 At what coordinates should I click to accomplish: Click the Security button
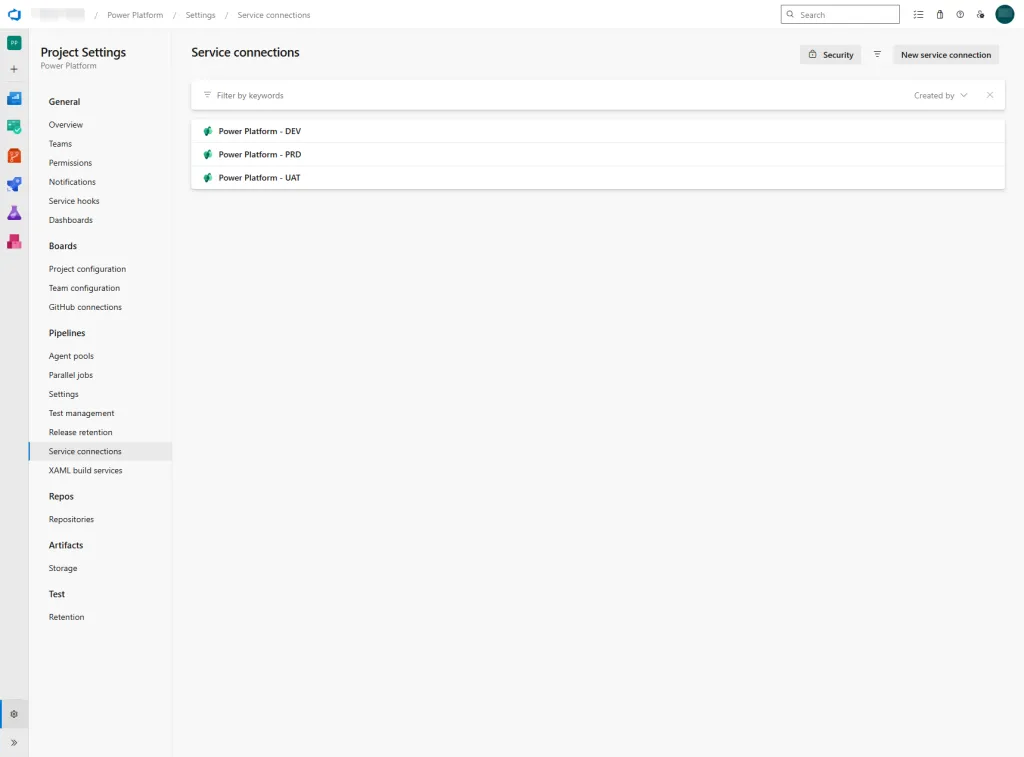click(x=831, y=55)
